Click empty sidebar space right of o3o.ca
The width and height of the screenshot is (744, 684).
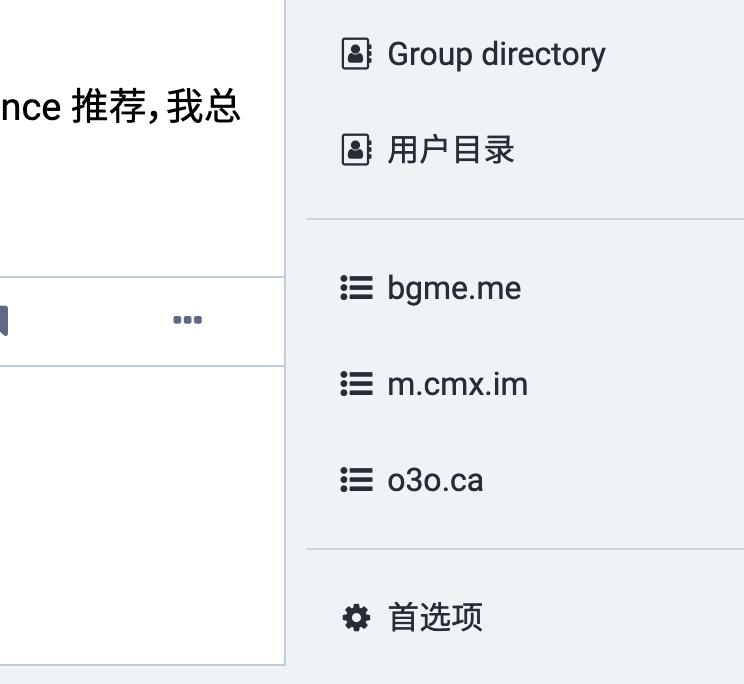[620, 480]
